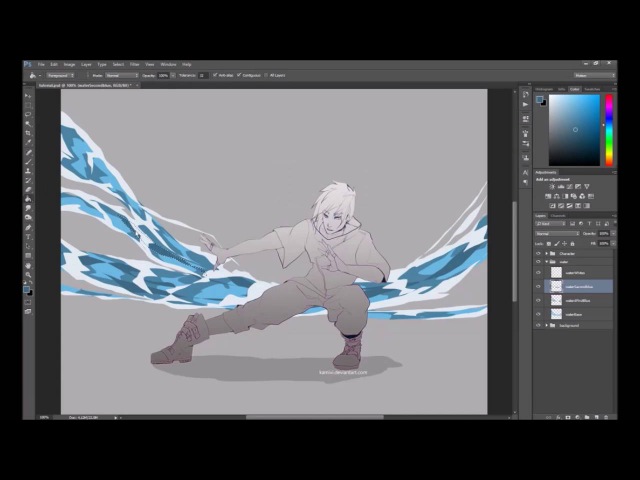
Task: Enable the All Layers checkbox
Action: point(266,75)
